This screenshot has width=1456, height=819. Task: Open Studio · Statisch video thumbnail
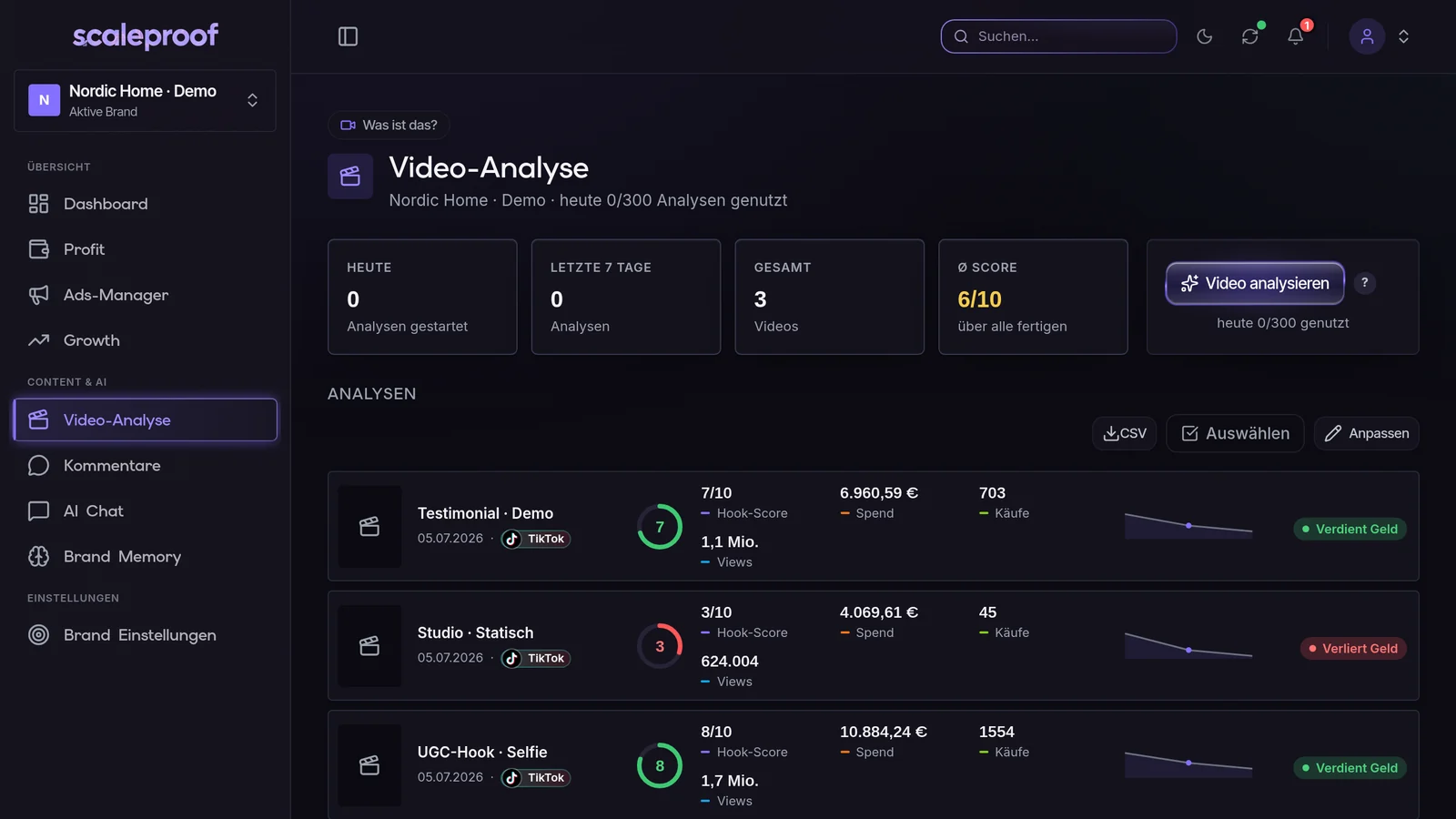tap(369, 646)
